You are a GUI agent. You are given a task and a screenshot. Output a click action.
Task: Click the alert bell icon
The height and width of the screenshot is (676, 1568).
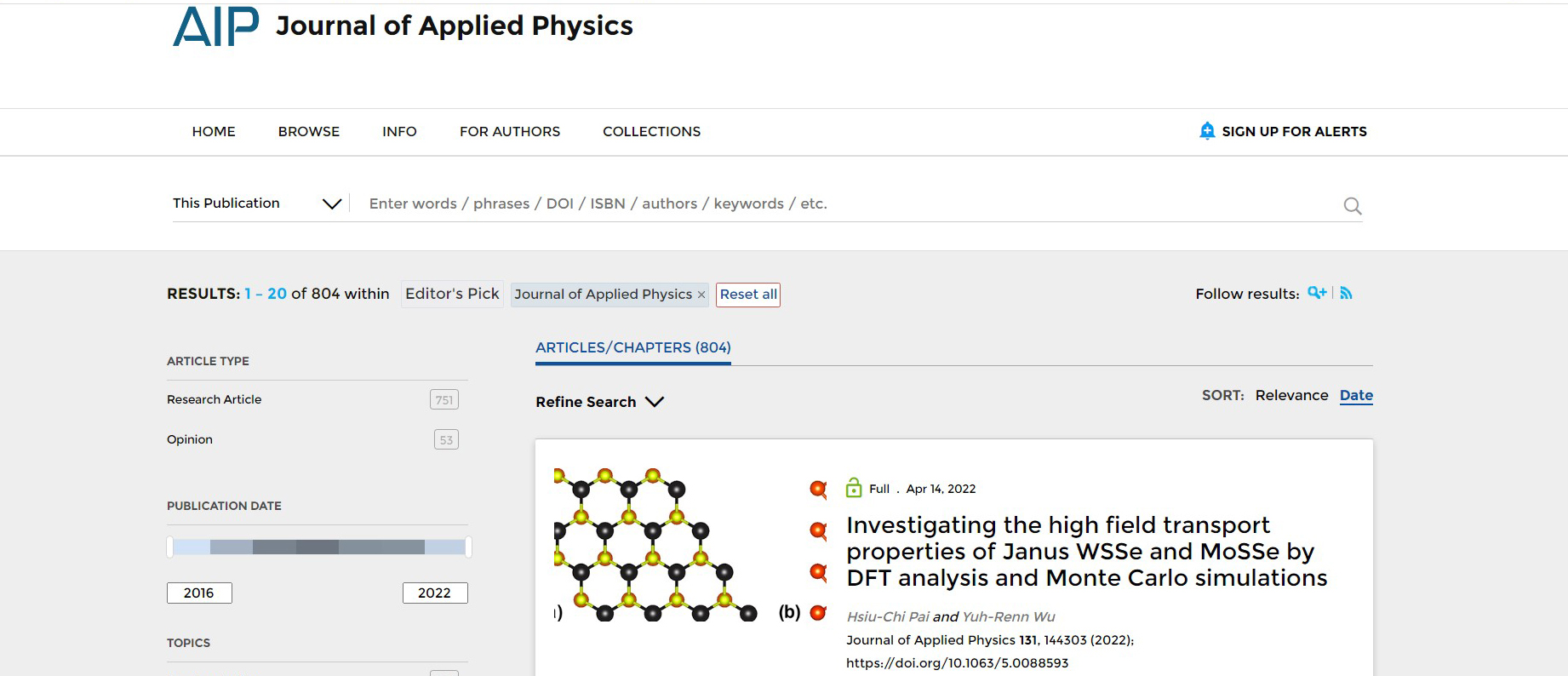[1207, 131]
